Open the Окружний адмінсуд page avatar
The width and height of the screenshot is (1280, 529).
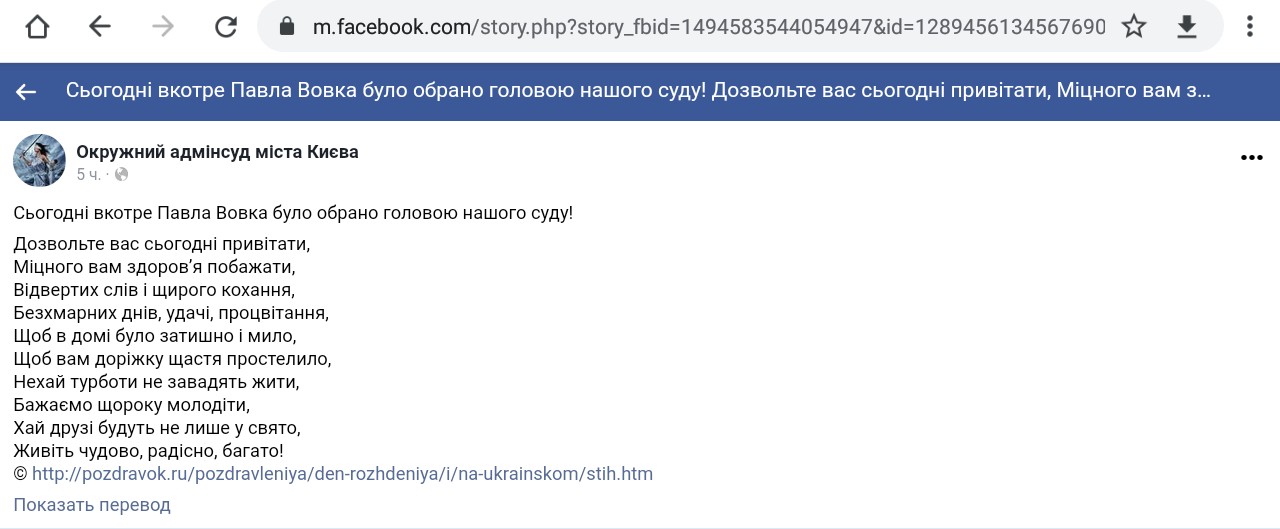point(39,160)
